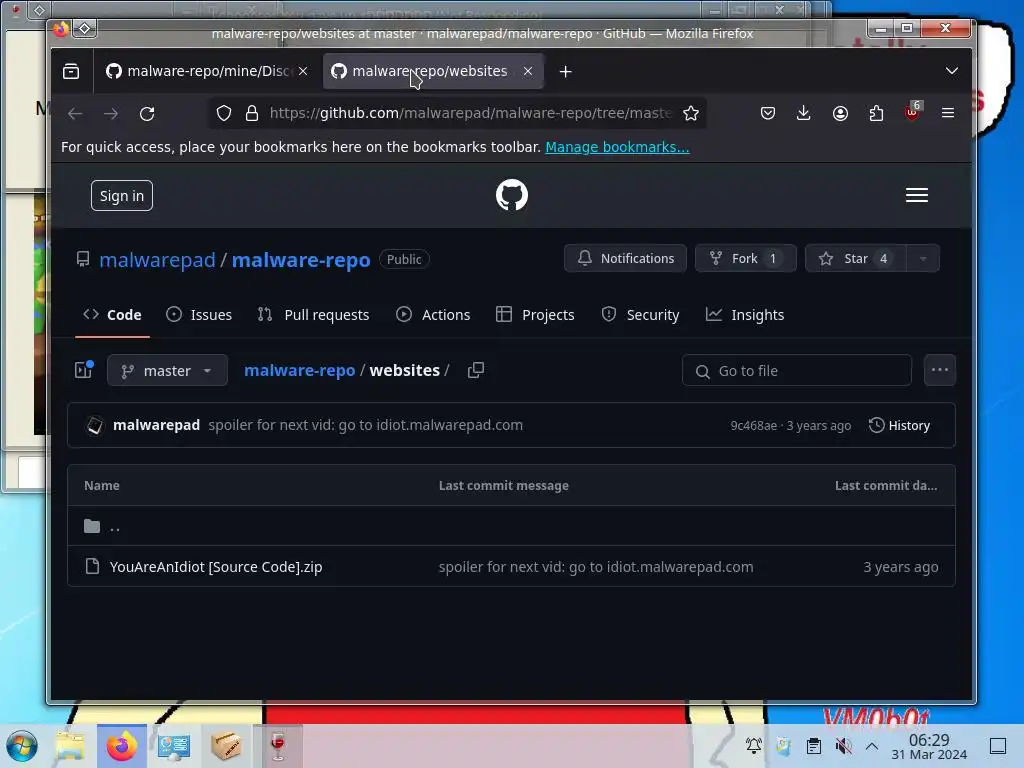Screen dimensions: 1024x768
Task: Open latest commit message link
Action: 366,425
